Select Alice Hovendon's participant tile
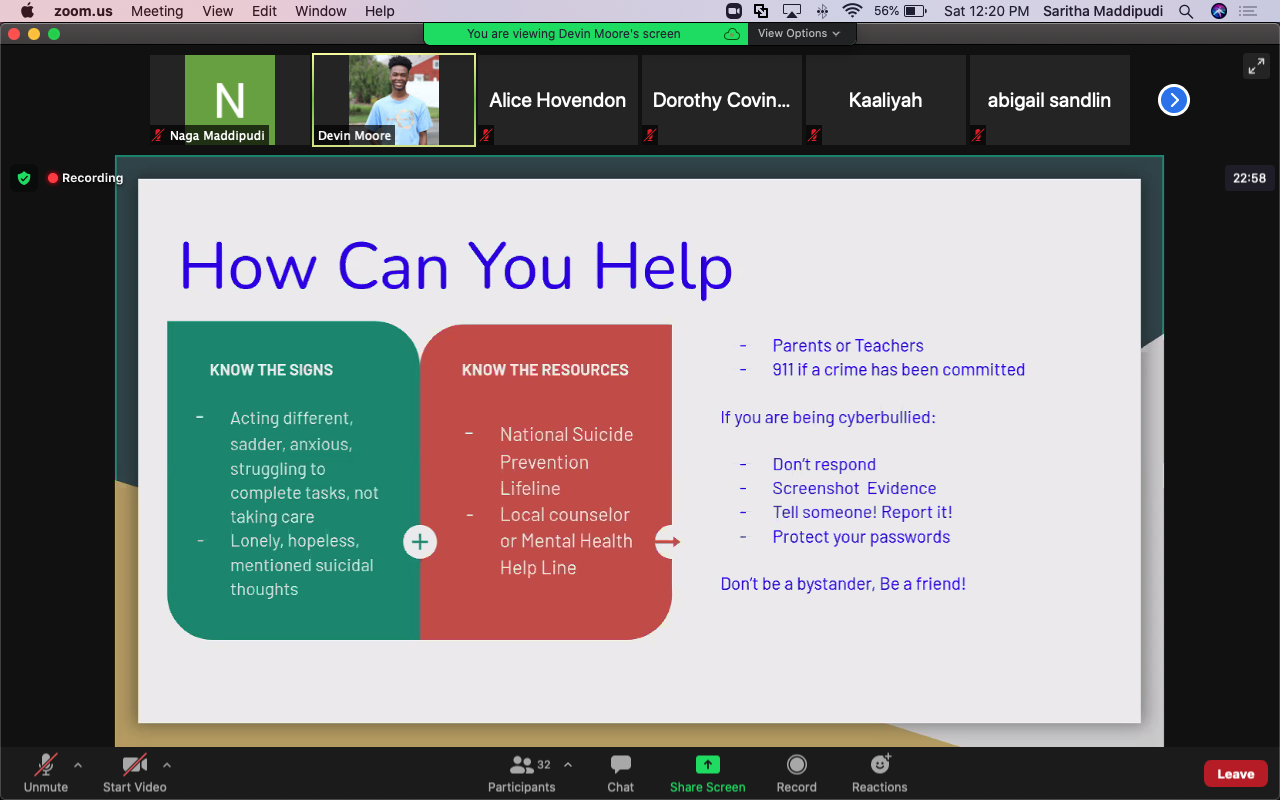This screenshot has width=1280, height=800. click(x=558, y=100)
